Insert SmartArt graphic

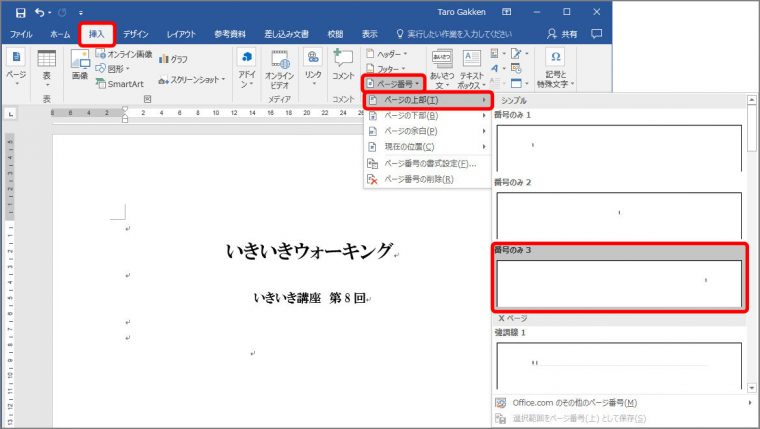120,84
